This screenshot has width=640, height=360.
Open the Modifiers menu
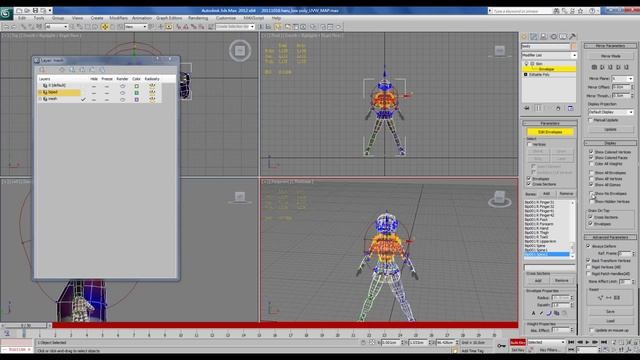[118, 18]
